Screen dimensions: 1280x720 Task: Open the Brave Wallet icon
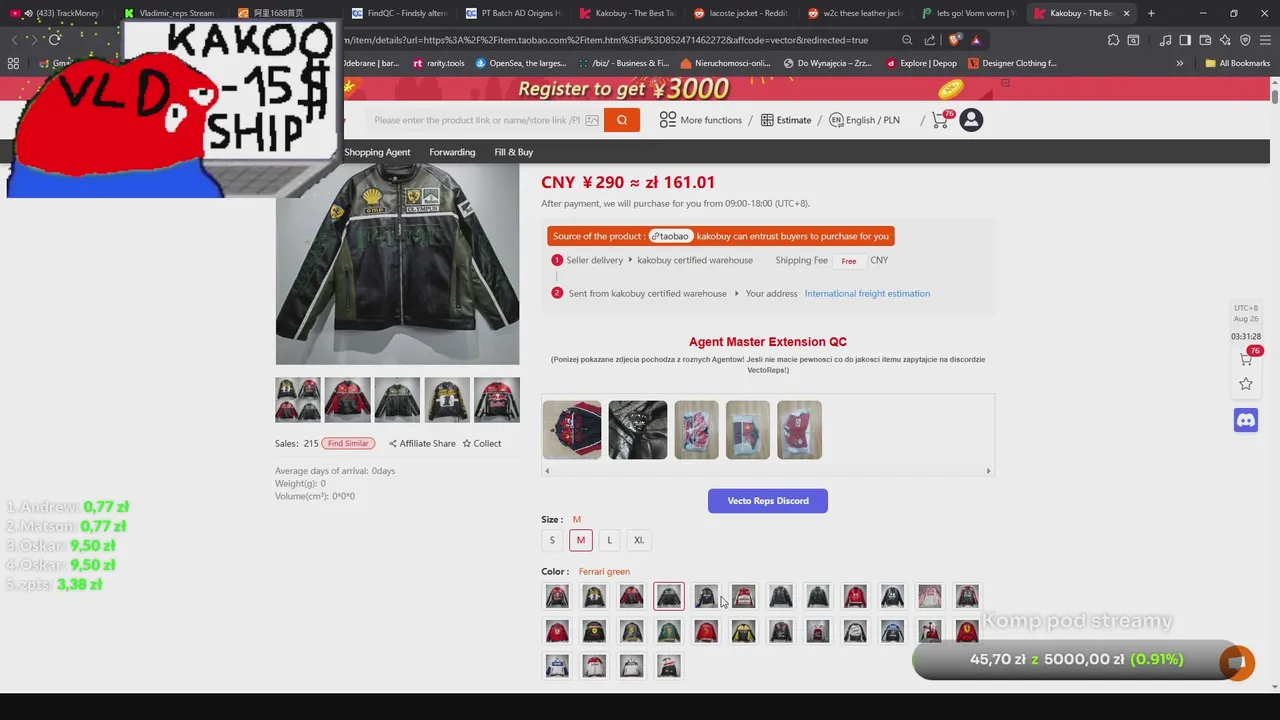click(1205, 40)
